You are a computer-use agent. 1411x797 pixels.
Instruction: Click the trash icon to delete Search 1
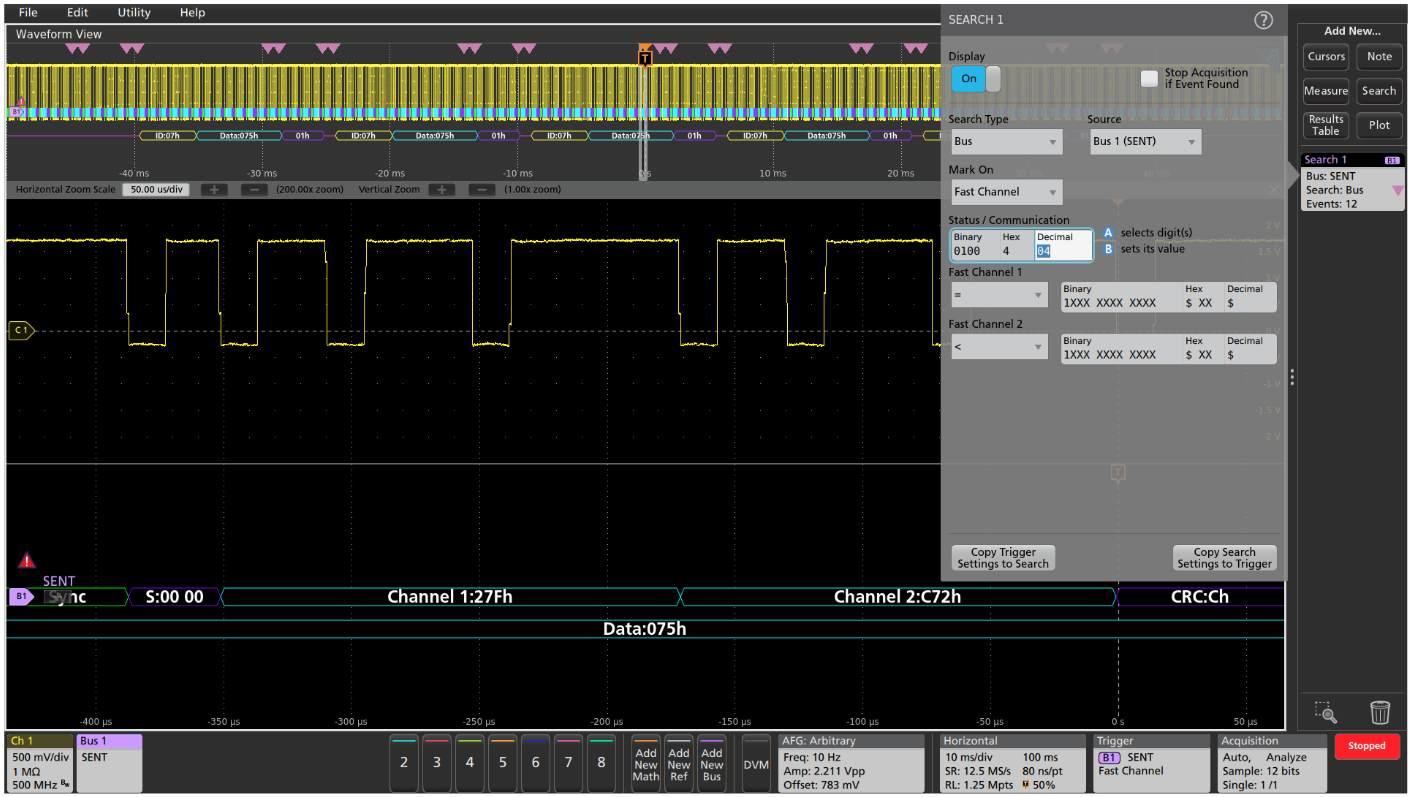tap(1381, 713)
